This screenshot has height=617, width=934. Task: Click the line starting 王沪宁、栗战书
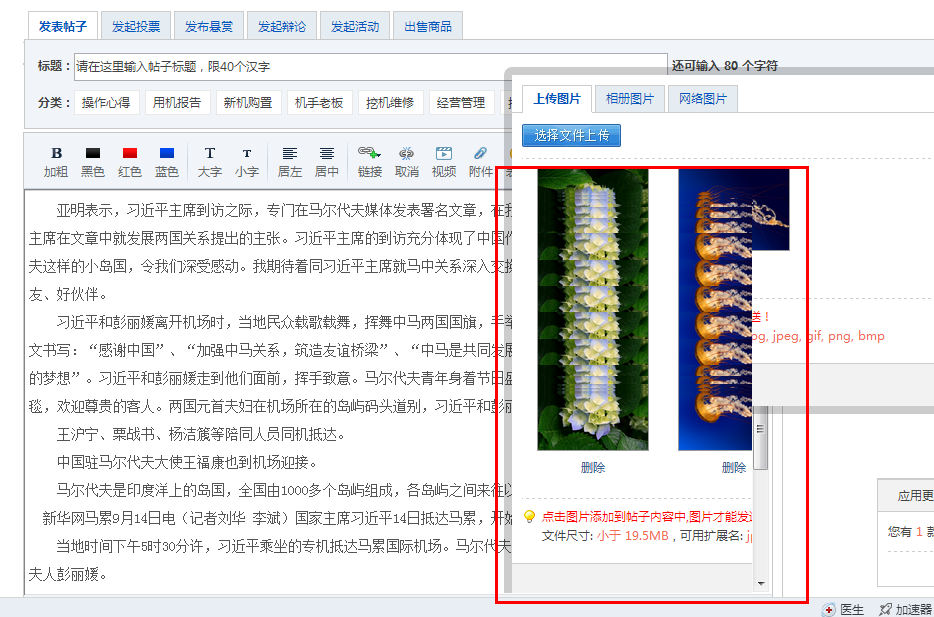[x=201, y=434]
